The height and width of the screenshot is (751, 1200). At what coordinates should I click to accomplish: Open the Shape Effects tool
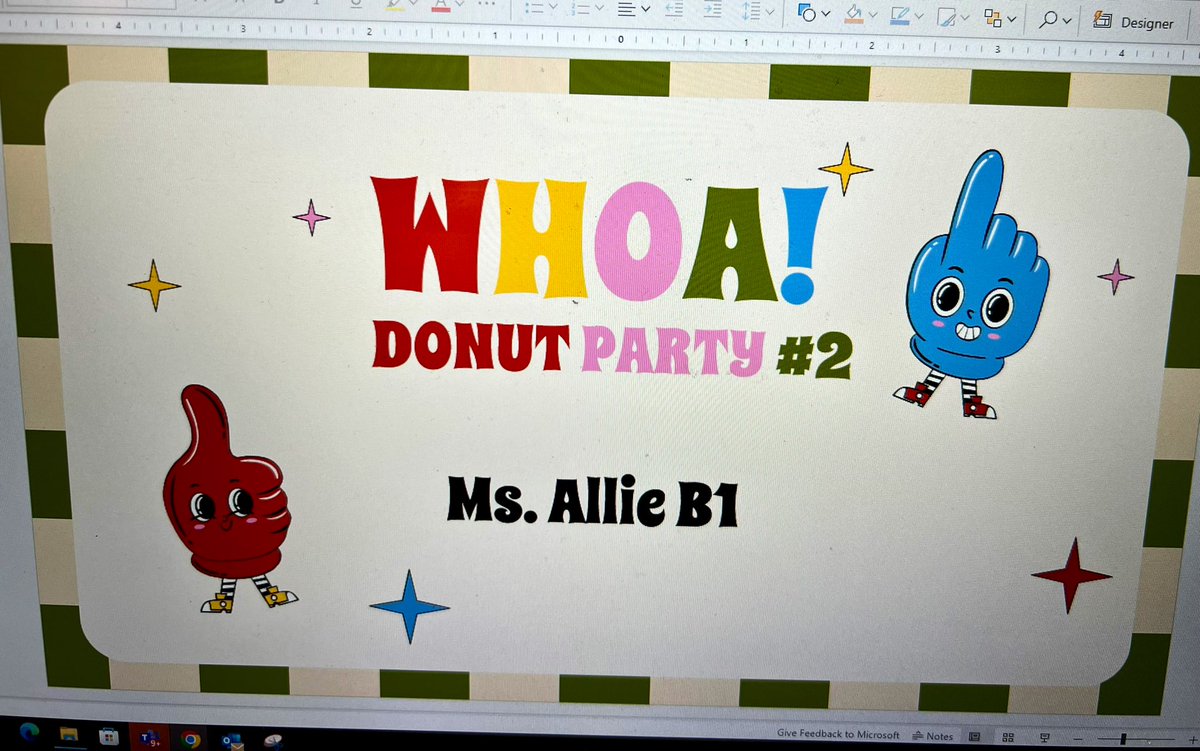(946, 16)
